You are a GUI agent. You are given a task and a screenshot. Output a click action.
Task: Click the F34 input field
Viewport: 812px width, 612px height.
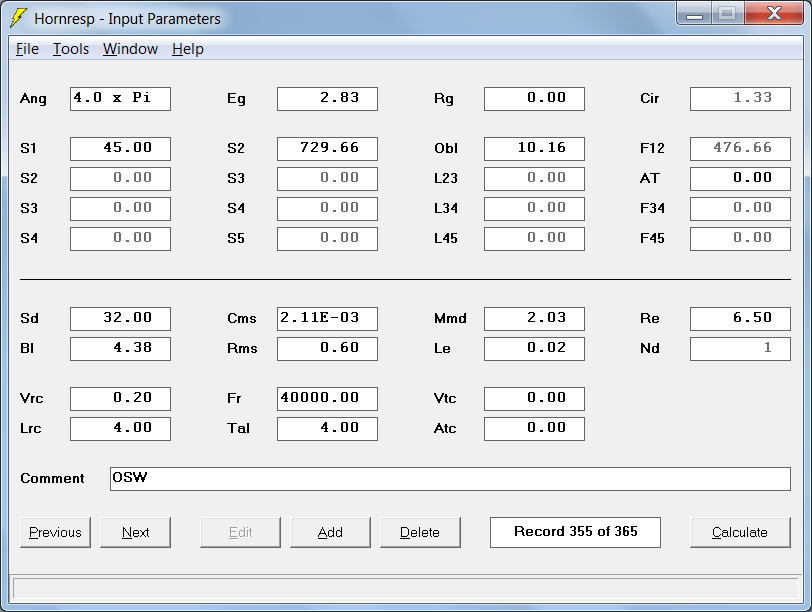(x=740, y=209)
